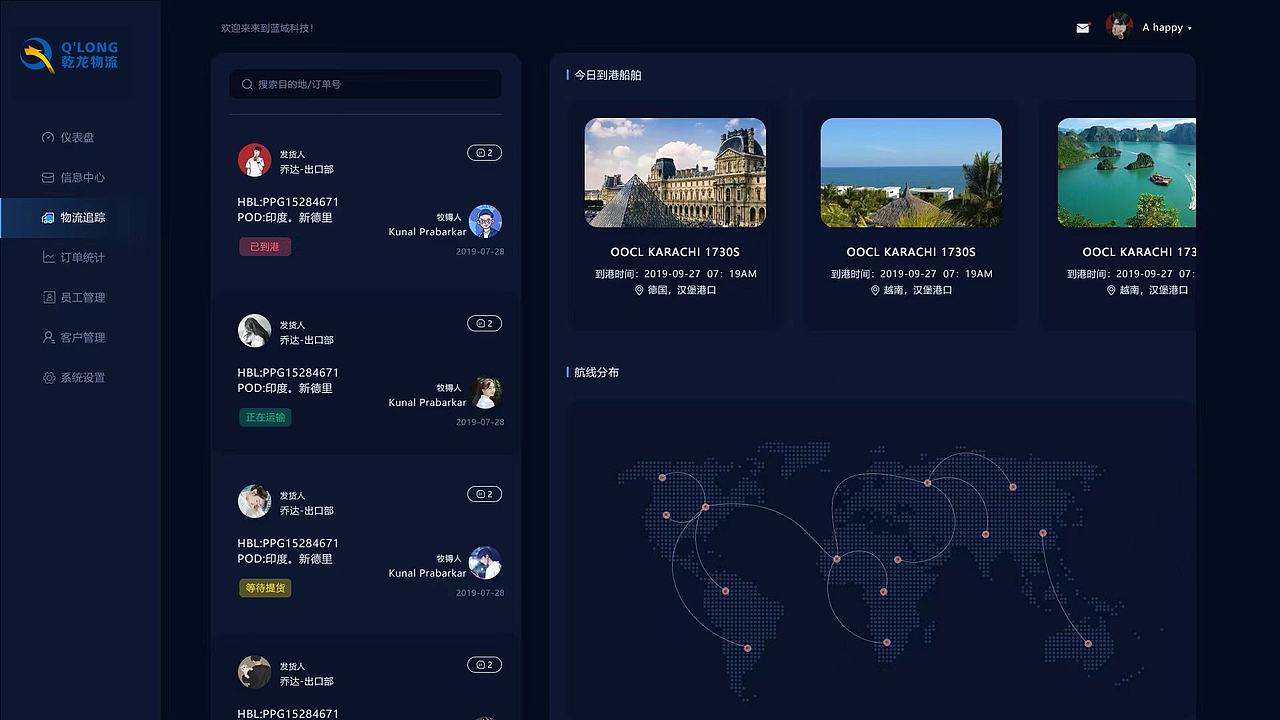Screen dimensions: 1280x720
Task: Select the 物流追踪 truck sidebar icon
Action: click(48, 217)
